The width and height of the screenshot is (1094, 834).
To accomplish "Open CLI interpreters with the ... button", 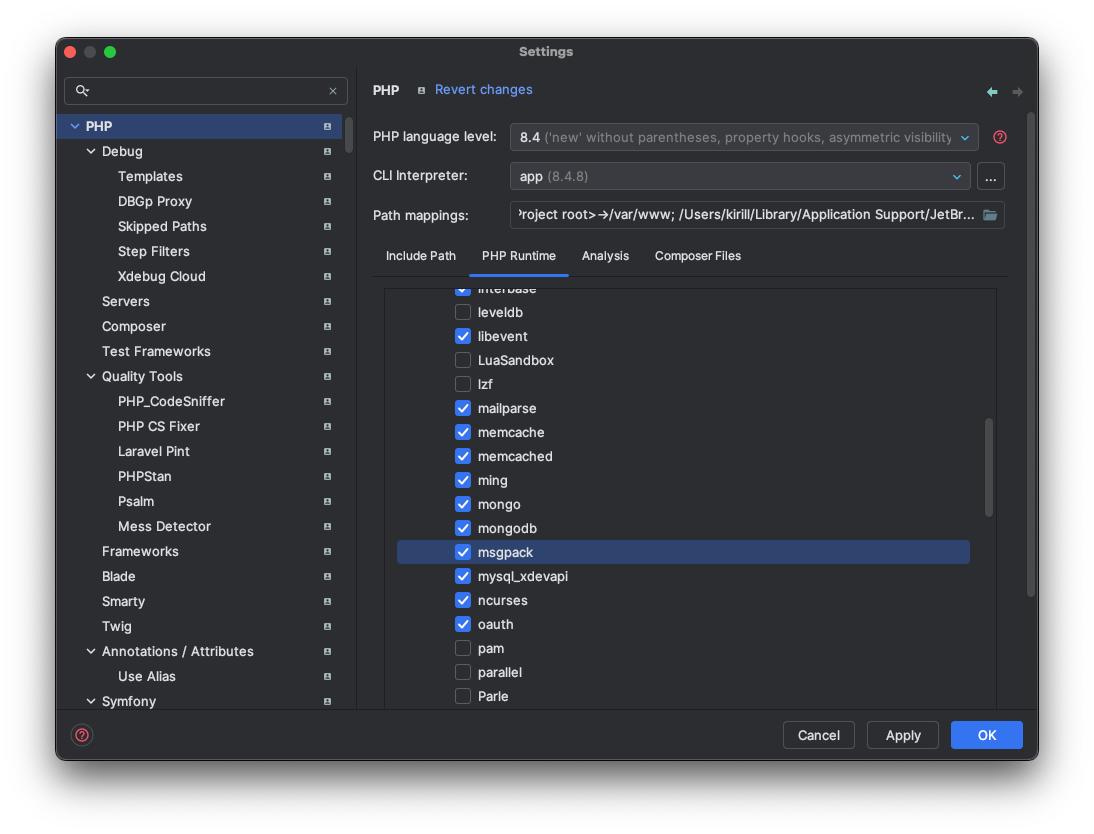I will tap(990, 176).
